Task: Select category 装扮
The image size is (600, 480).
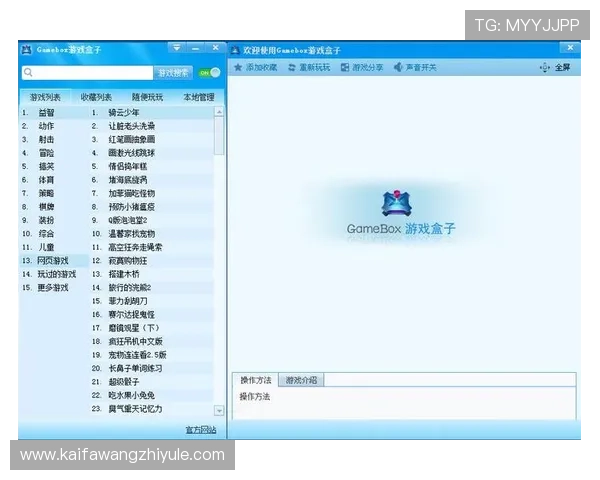Action: click(x=55, y=220)
